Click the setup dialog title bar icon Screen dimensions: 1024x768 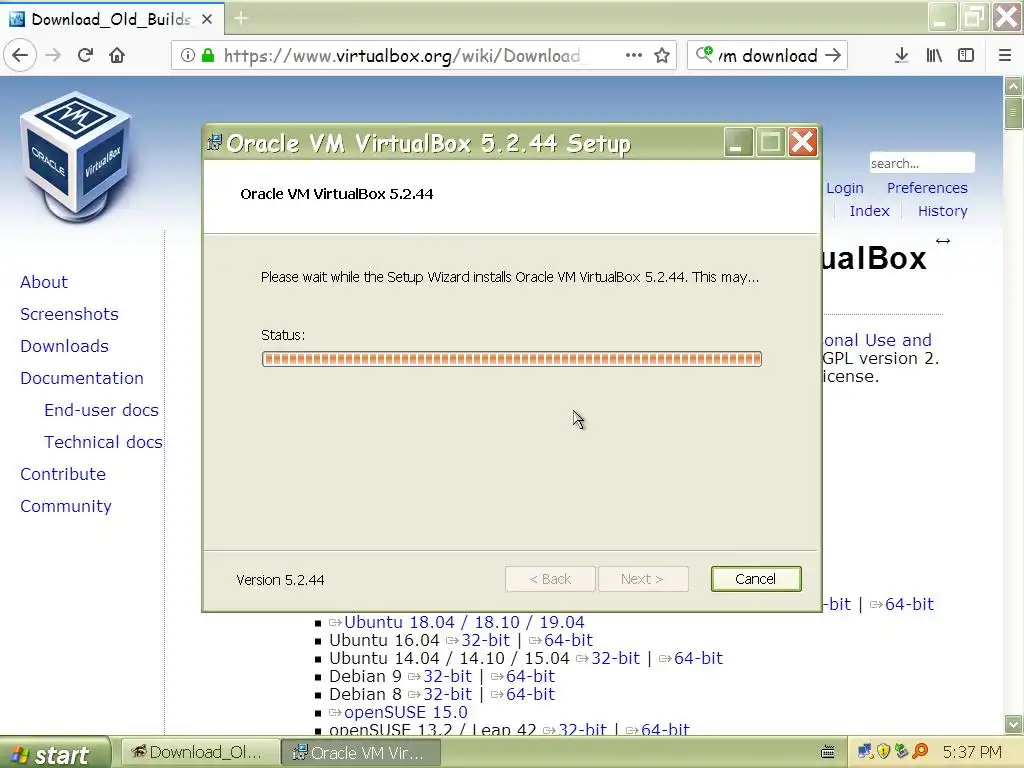click(x=214, y=142)
